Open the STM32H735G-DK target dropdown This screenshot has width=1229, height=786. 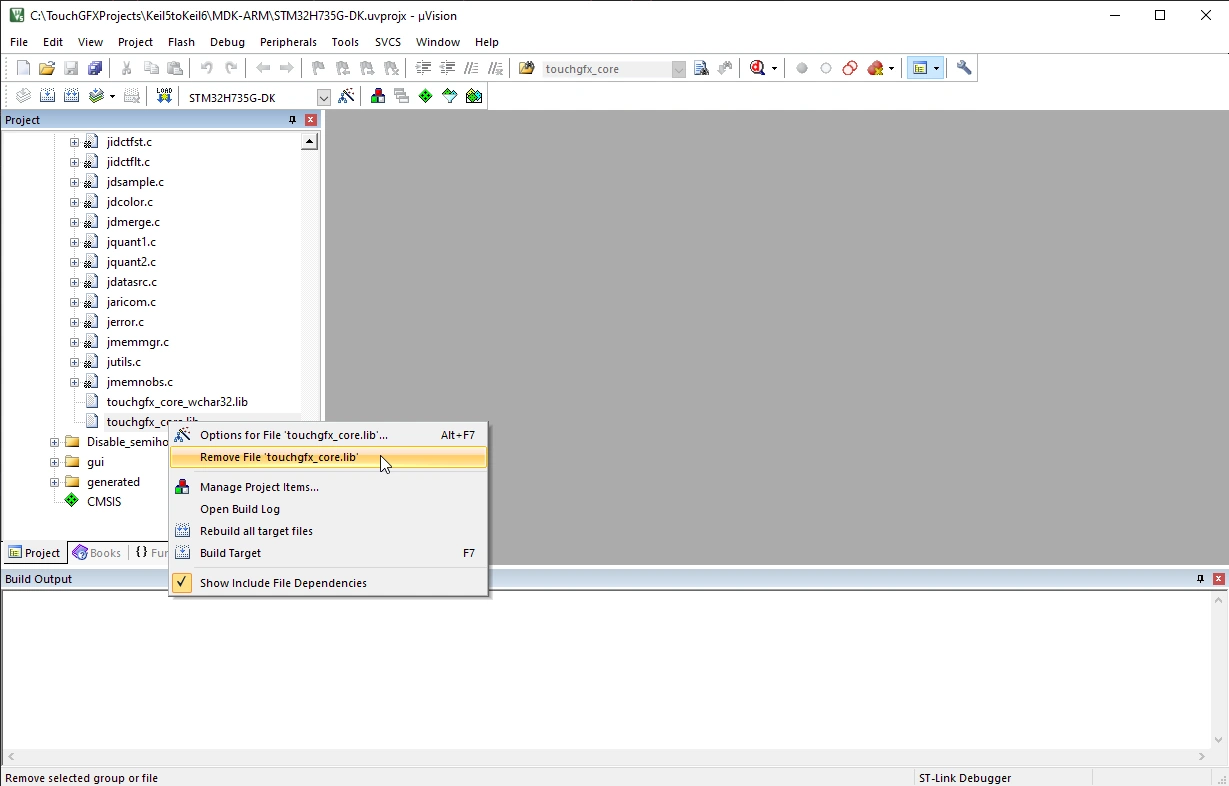click(323, 97)
